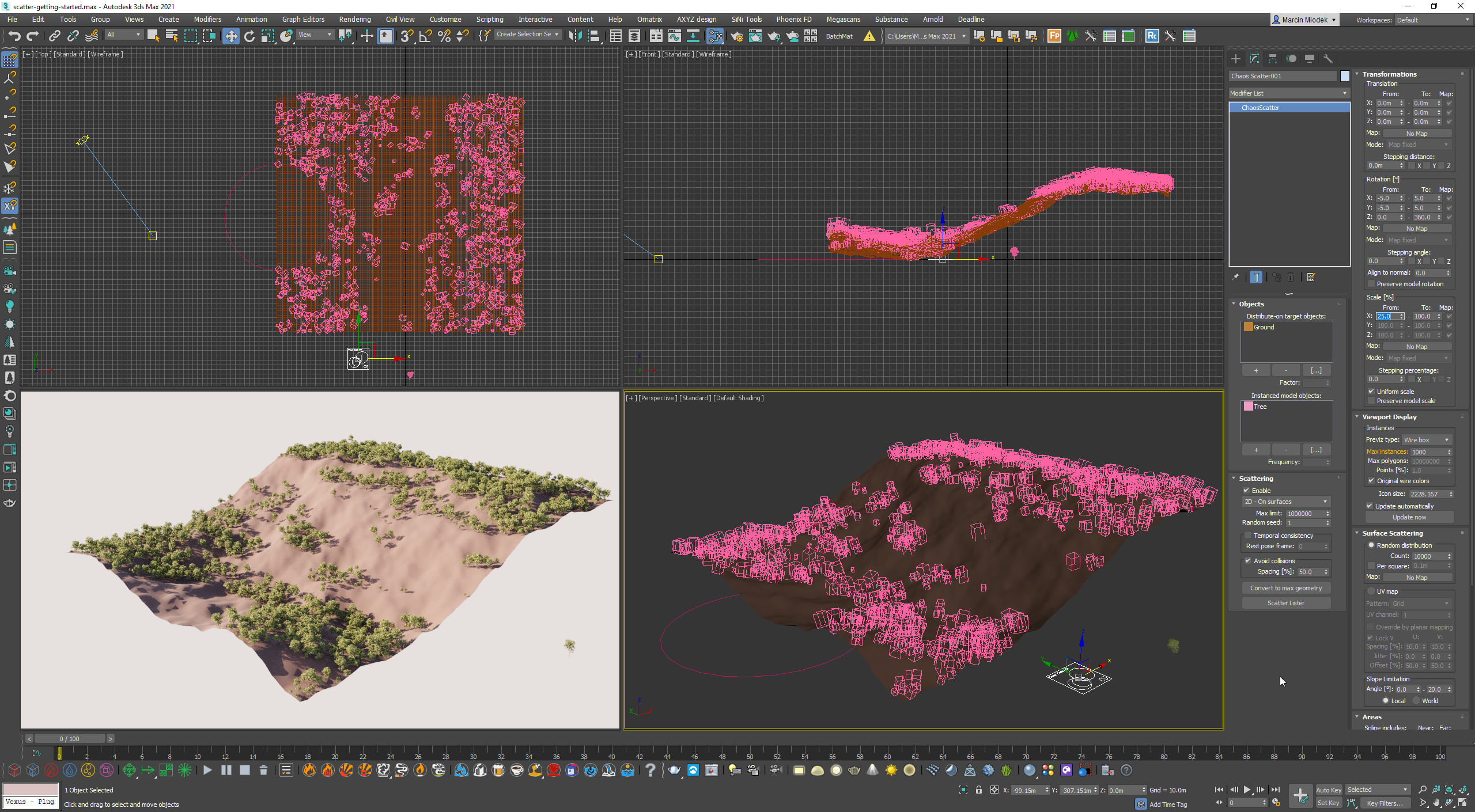
Task: Collapse the Surface Scattering rollout
Action: coord(1357,533)
